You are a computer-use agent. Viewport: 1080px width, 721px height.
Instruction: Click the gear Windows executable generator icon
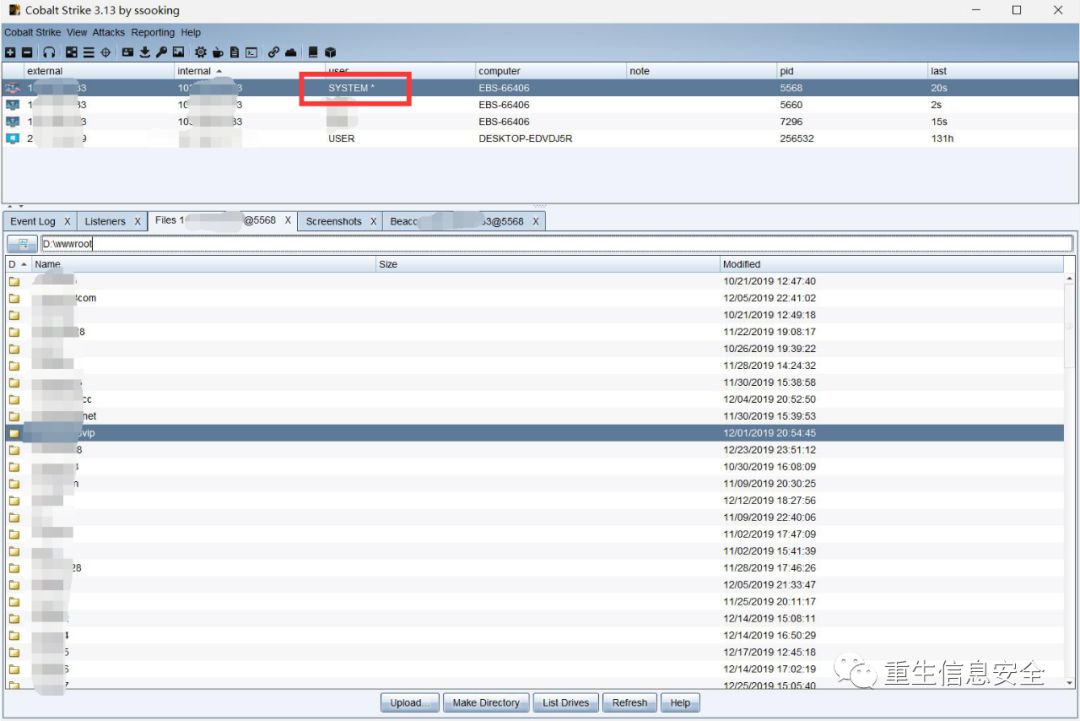pos(200,52)
